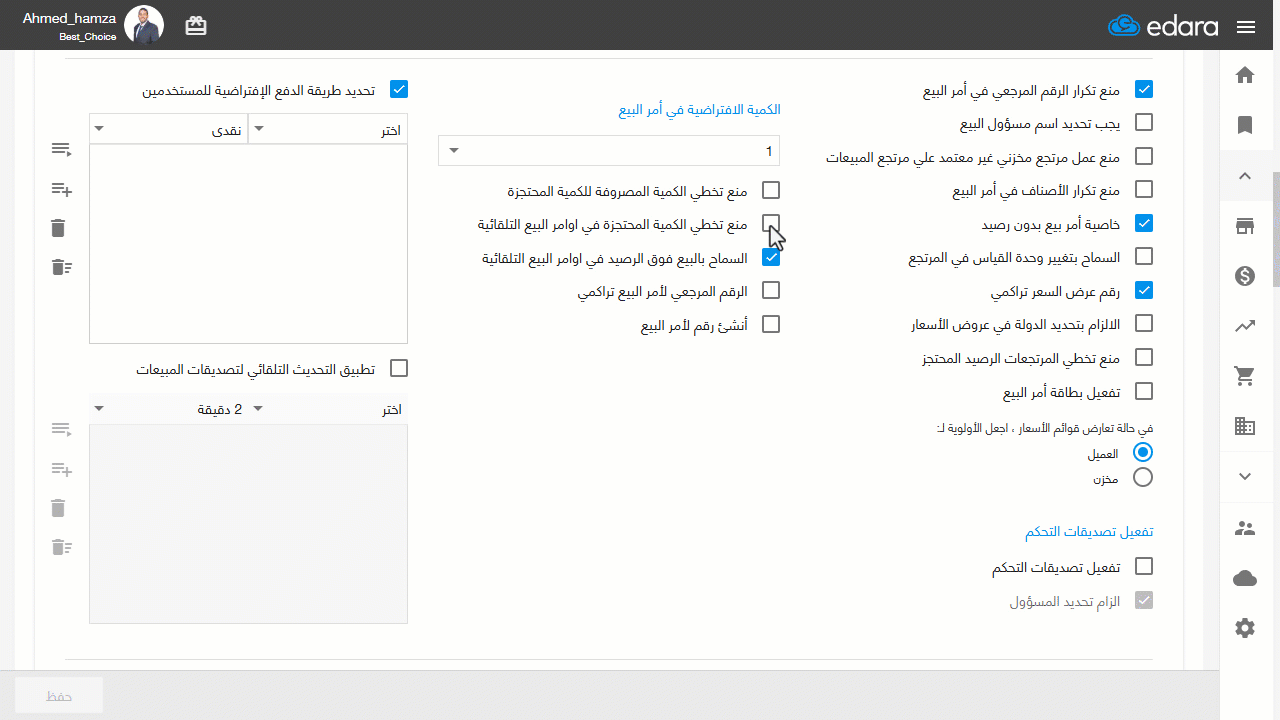Click delete-all icon beside payment method box

pyautogui.click(x=61, y=267)
